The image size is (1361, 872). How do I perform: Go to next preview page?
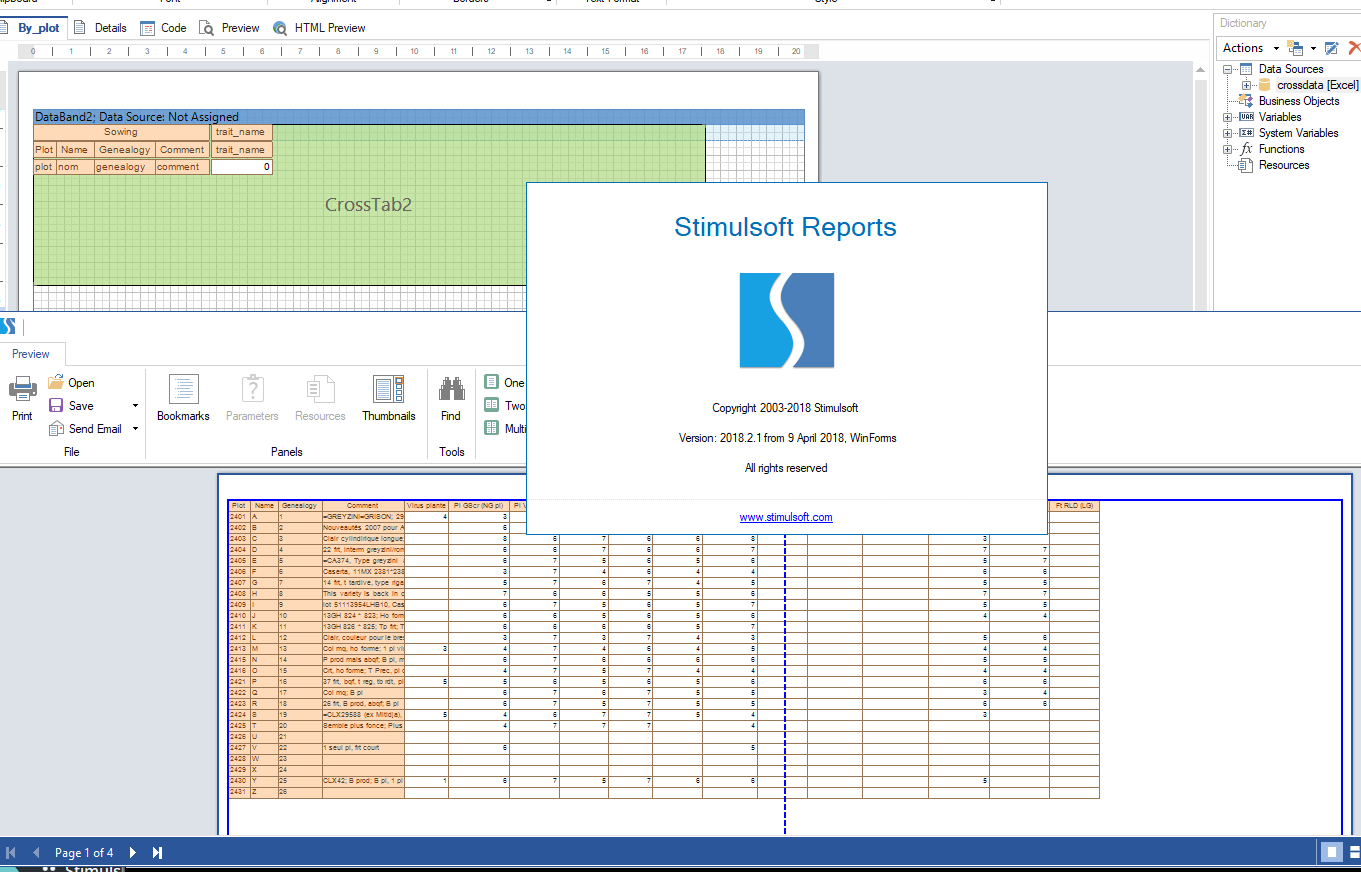[x=132, y=853]
